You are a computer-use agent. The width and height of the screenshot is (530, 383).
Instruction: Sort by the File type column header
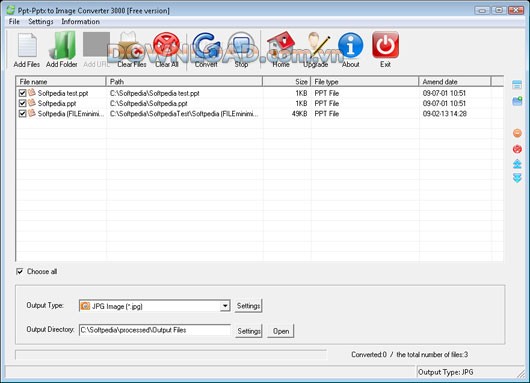pyautogui.click(x=365, y=82)
